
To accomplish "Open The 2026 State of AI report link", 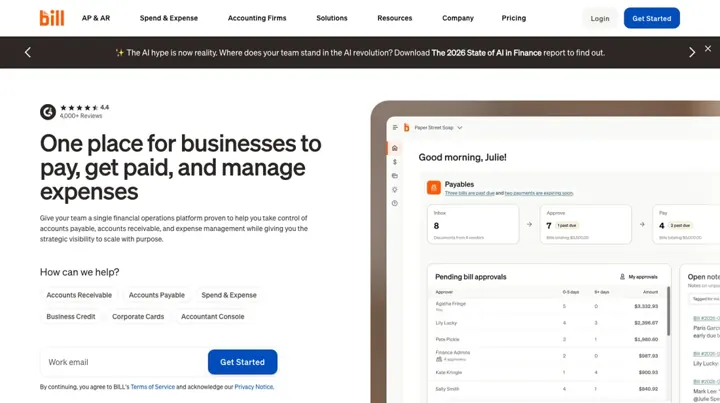I will coord(486,53).
